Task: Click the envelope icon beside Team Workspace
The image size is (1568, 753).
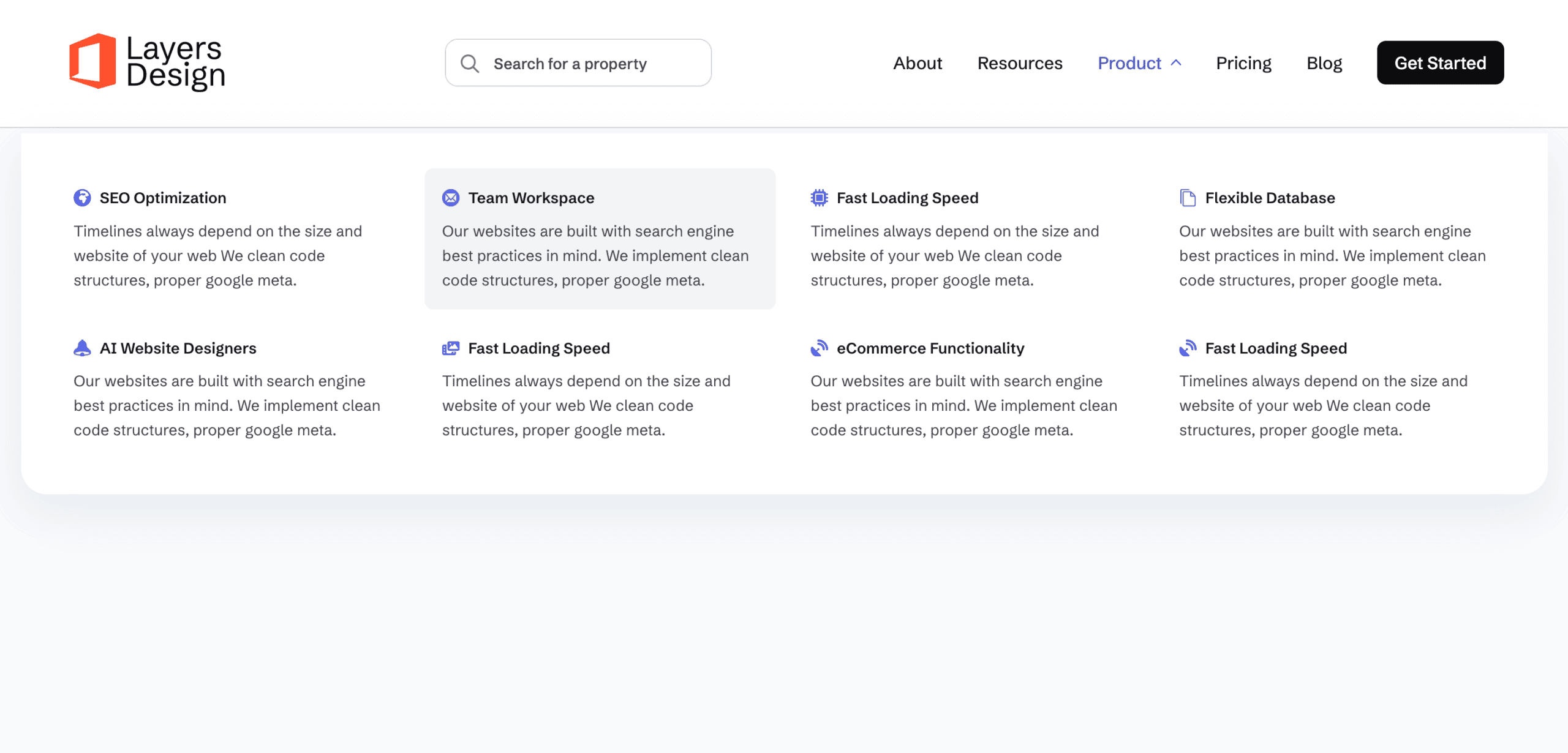Action: tap(451, 198)
